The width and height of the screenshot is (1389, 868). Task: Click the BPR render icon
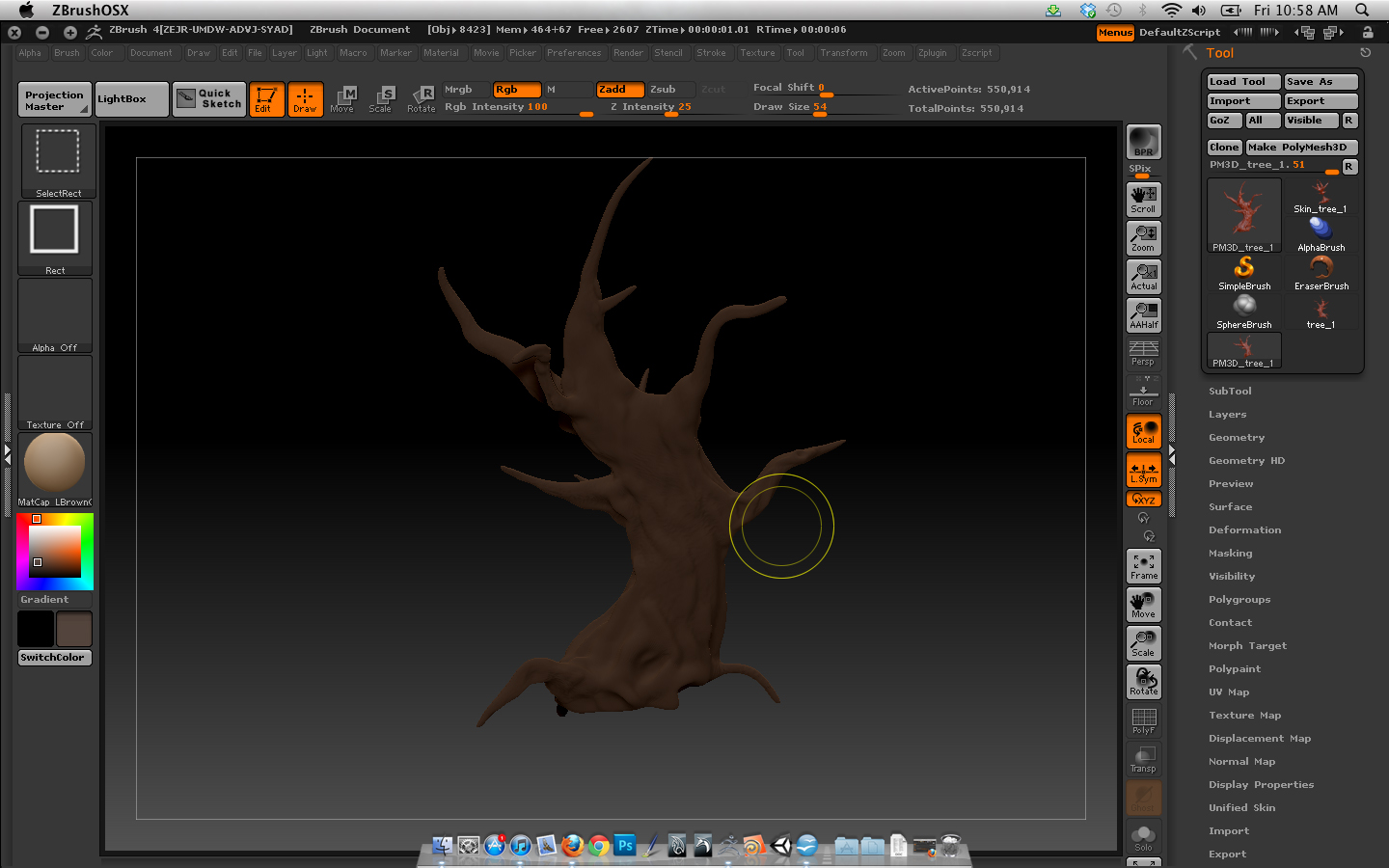pos(1143,142)
